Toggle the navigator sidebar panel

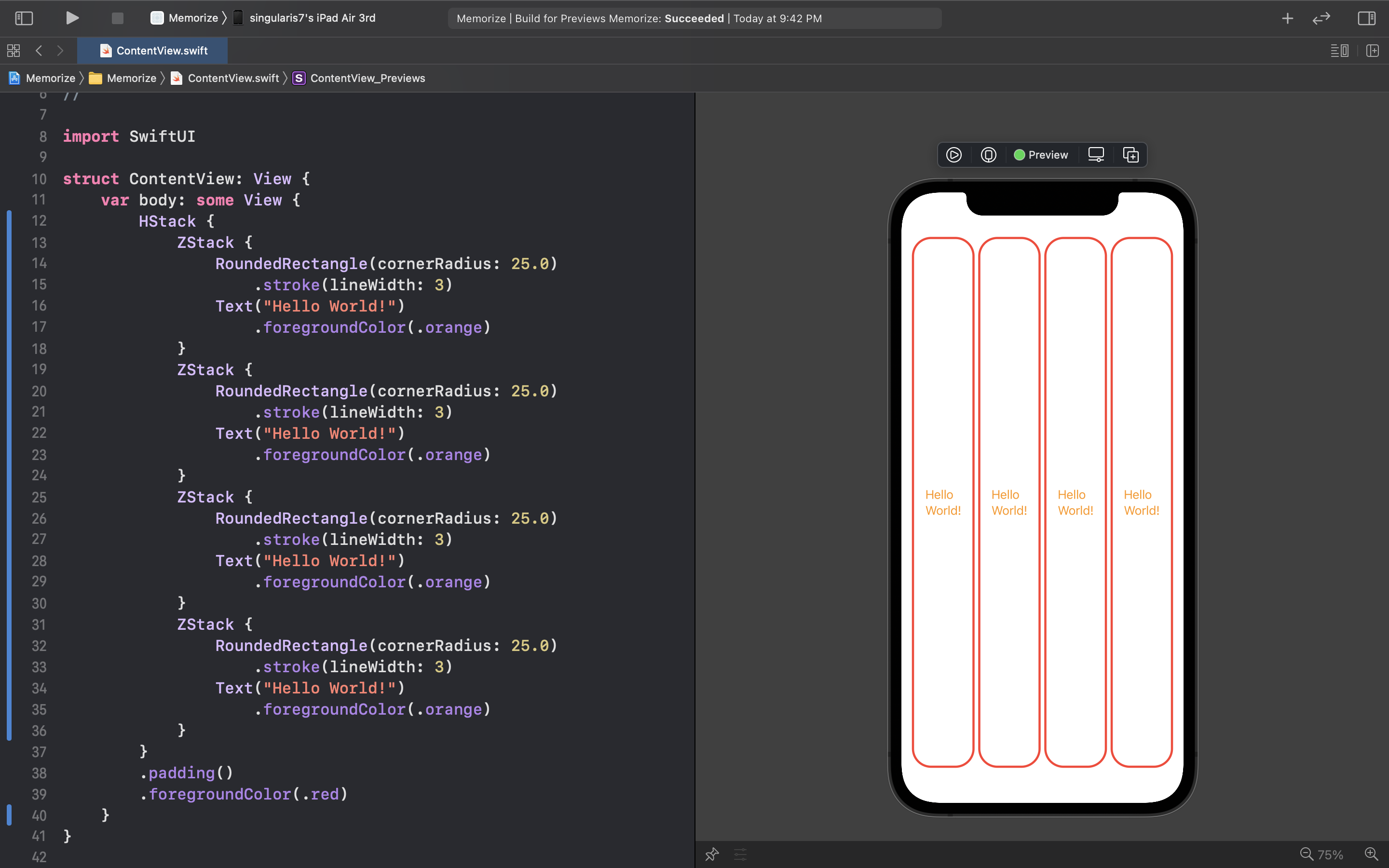[x=24, y=18]
